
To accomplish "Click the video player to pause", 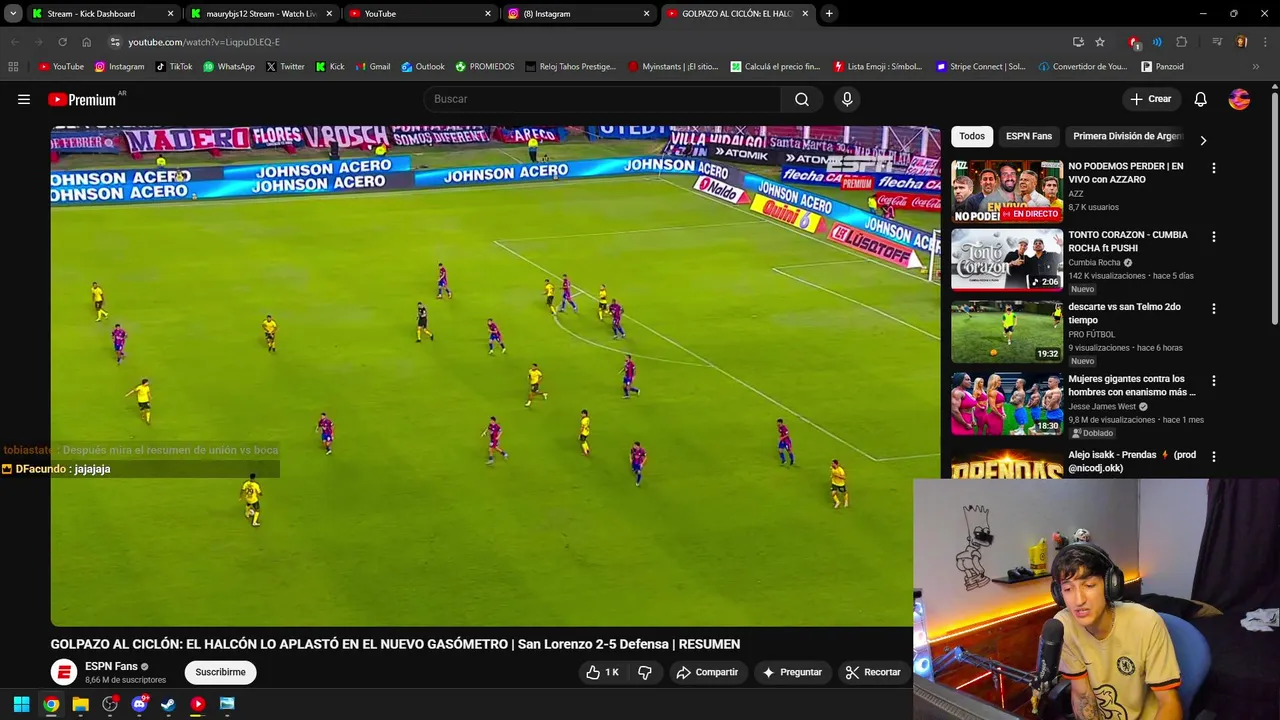I will [495, 376].
